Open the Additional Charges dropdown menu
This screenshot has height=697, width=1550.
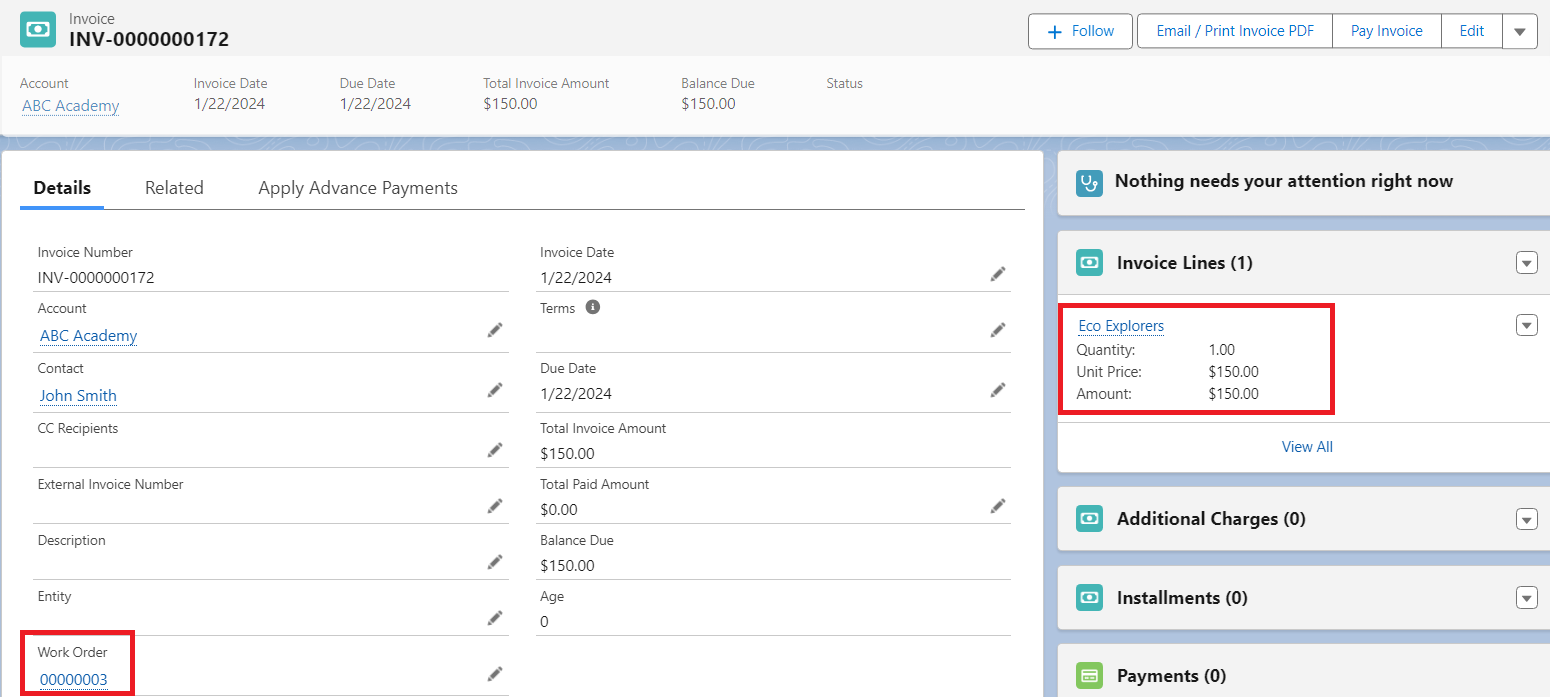point(1526,519)
